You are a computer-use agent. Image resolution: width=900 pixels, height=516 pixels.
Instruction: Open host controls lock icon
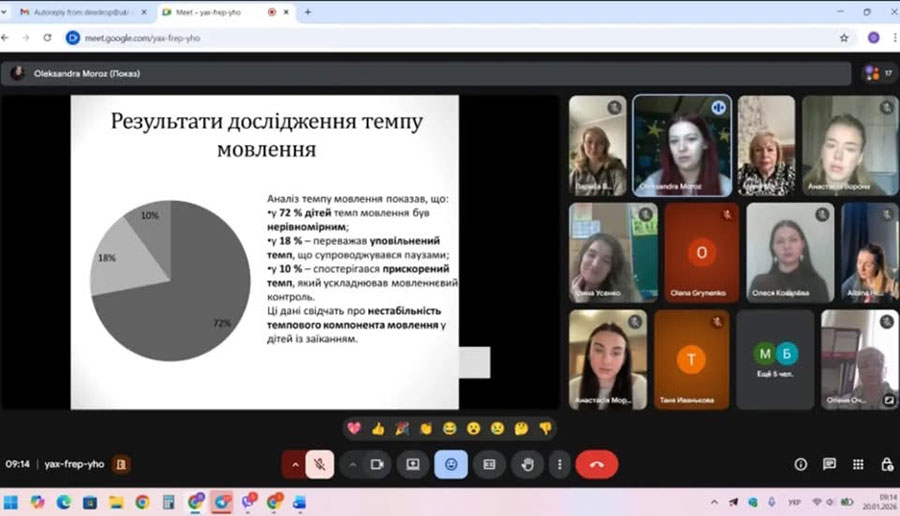pos(887,464)
